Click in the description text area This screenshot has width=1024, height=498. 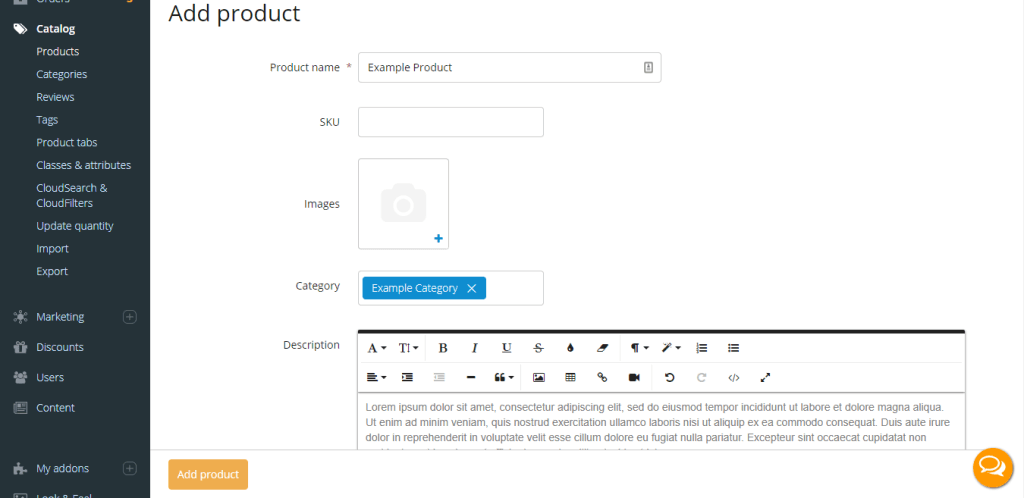(x=661, y=422)
